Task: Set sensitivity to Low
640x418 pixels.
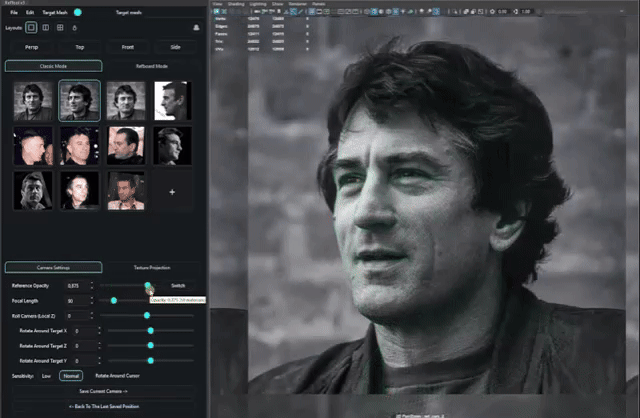Action: 46,375
